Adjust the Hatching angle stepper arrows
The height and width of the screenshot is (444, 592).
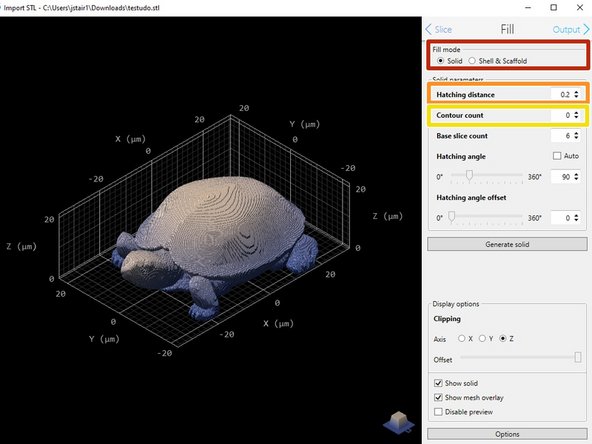pyautogui.click(x=576, y=177)
